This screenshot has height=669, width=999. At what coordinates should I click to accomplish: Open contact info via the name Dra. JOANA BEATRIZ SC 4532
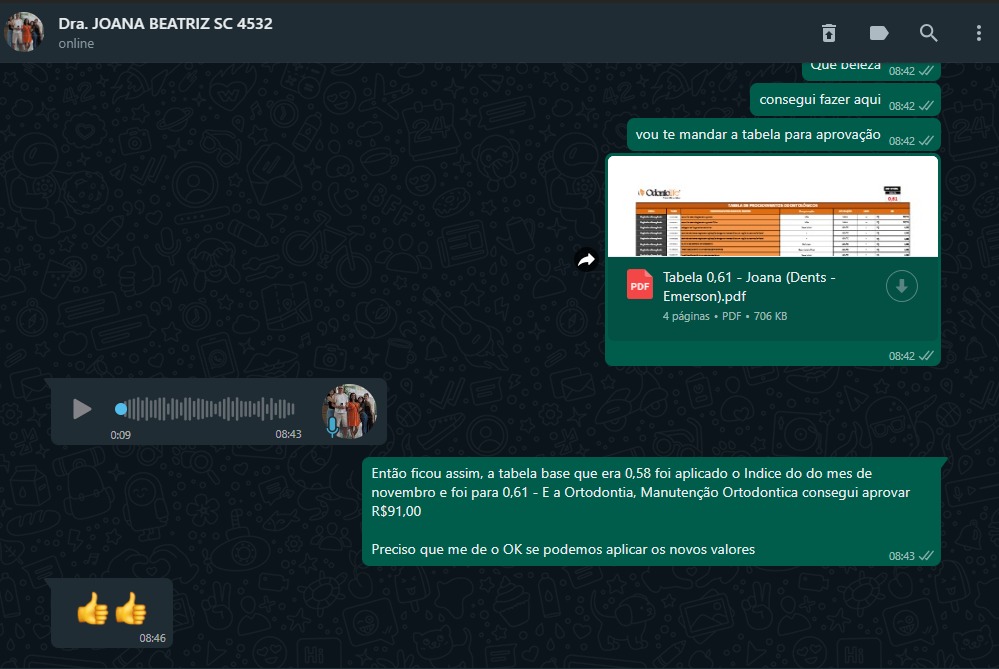tap(166, 24)
